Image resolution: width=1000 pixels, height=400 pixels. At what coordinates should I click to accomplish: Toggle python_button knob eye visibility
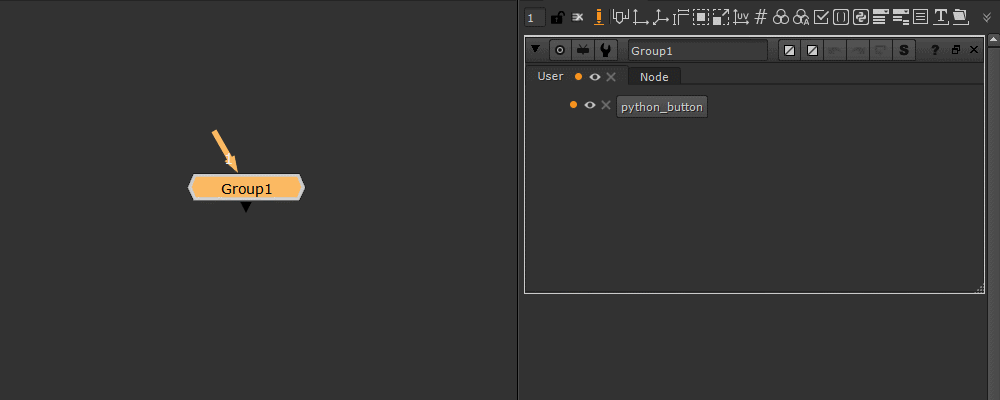click(590, 105)
